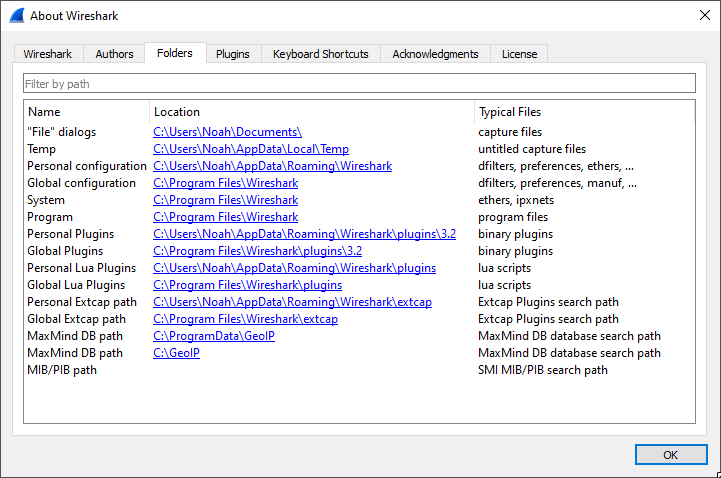Click the "capture files" typical files cell
Screen dimensions: 721x478
tap(510, 132)
